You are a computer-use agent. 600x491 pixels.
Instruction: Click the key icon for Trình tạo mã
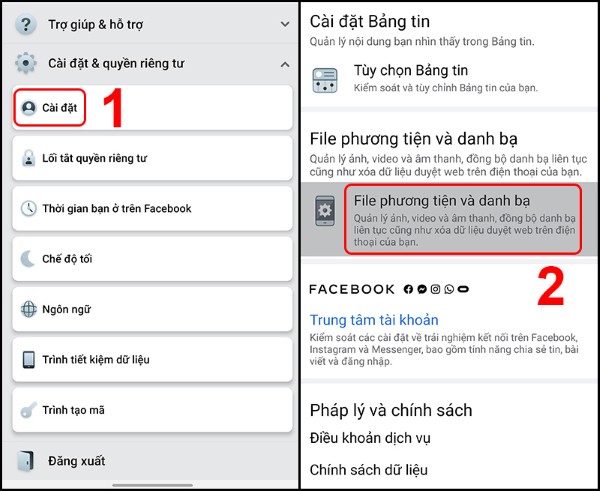pos(28,410)
